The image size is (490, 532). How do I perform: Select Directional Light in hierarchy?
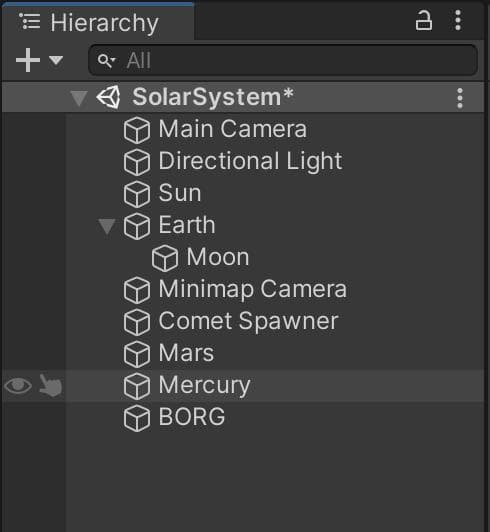pyautogui.click(x=250, y=161)
